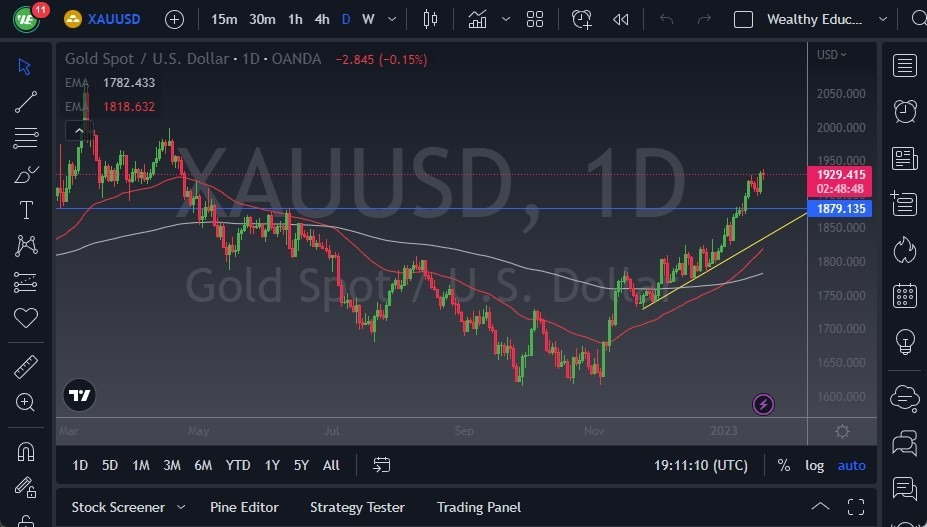Screen dimensions: 927x527
Task: Set date range to YTD
Action: pos(238,465)
